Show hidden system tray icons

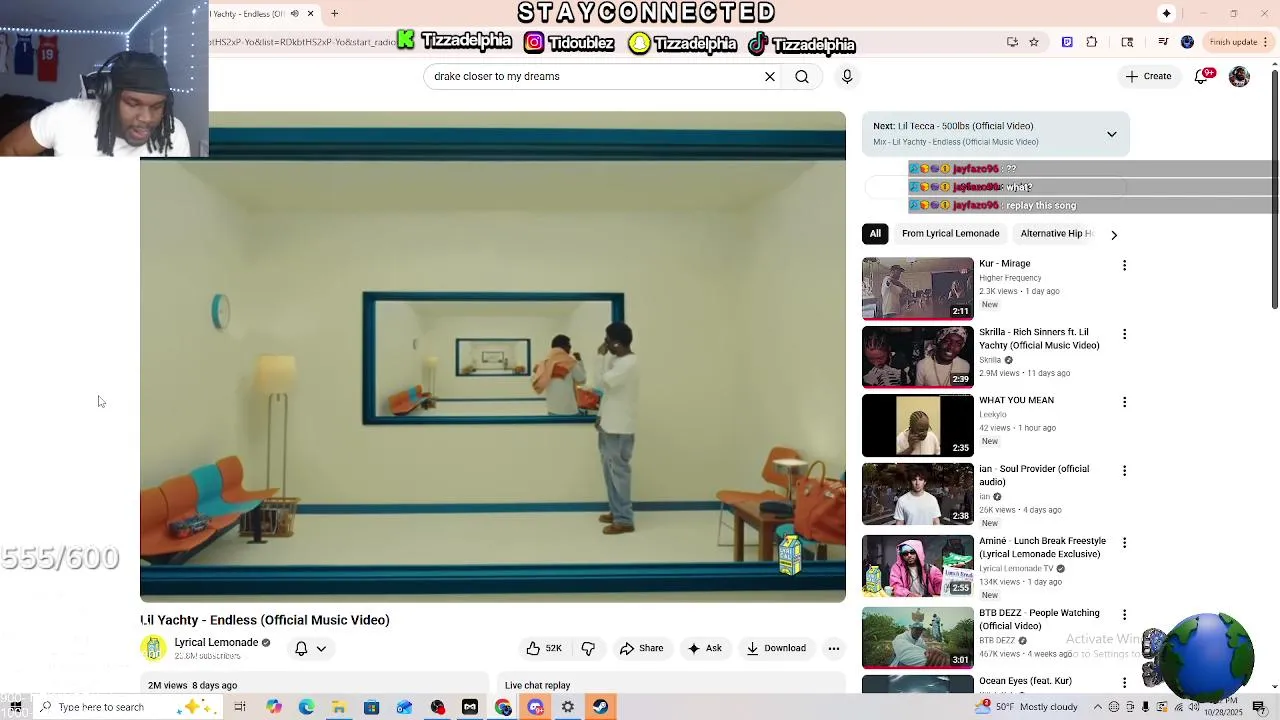(1097, 707)
